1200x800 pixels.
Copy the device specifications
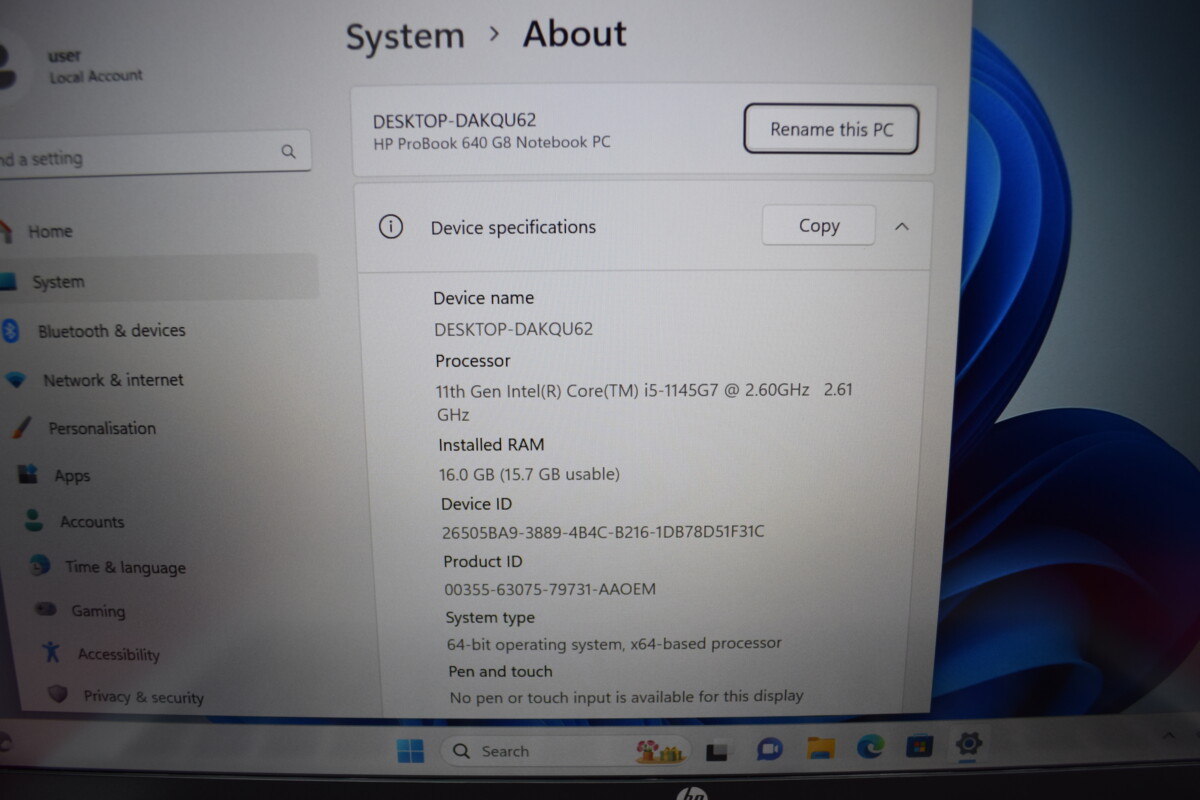point(819,226)
